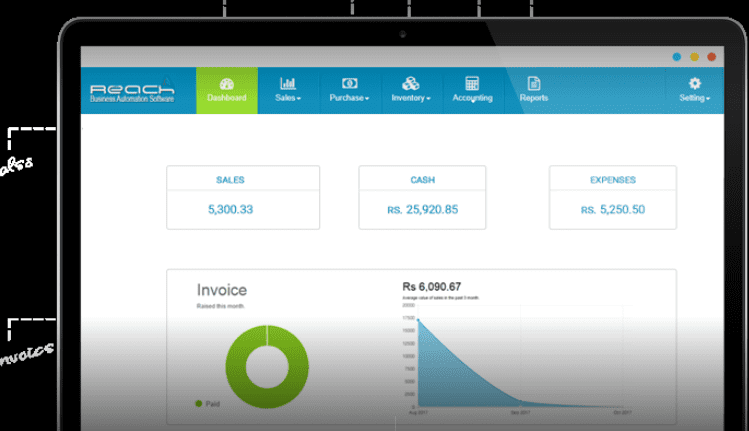Click the Reach Business Automation Software logo

(x=132, y=92)
